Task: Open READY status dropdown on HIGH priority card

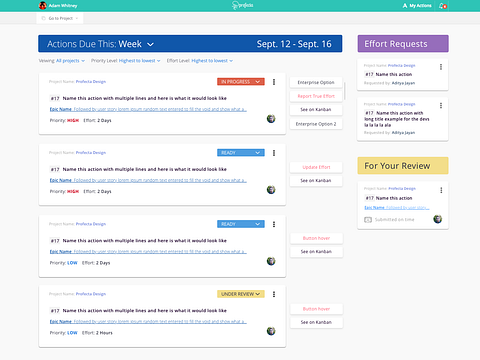Action: click(241, 153)
